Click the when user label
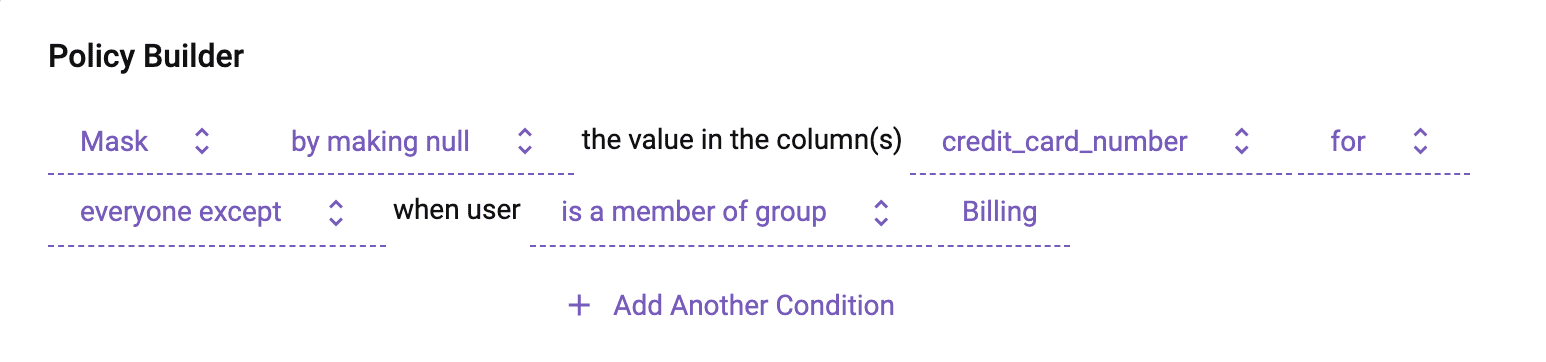 [x=457, y=210]
